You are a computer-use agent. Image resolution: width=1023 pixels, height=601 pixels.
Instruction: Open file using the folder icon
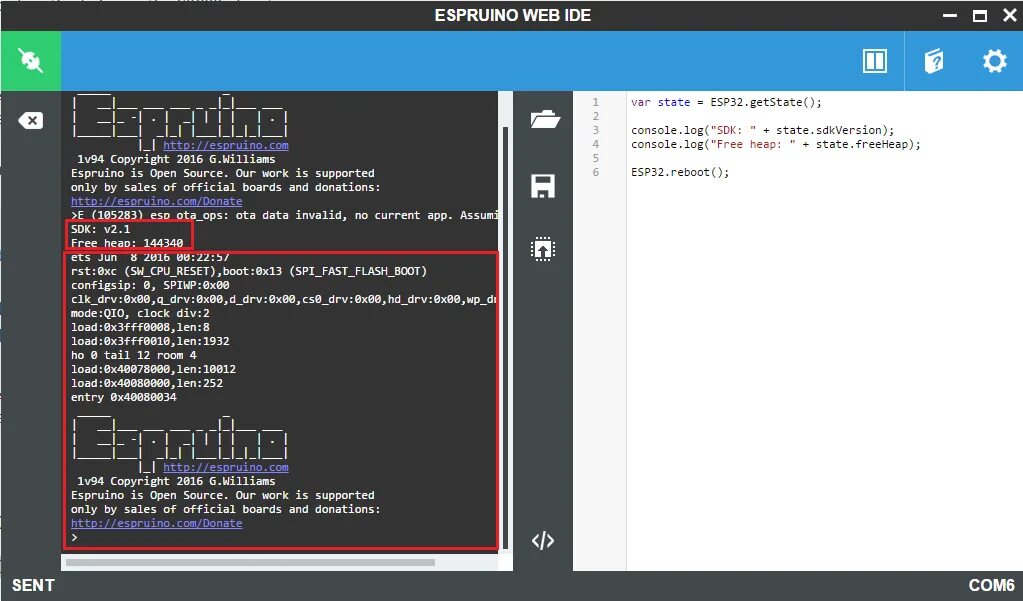545,119
